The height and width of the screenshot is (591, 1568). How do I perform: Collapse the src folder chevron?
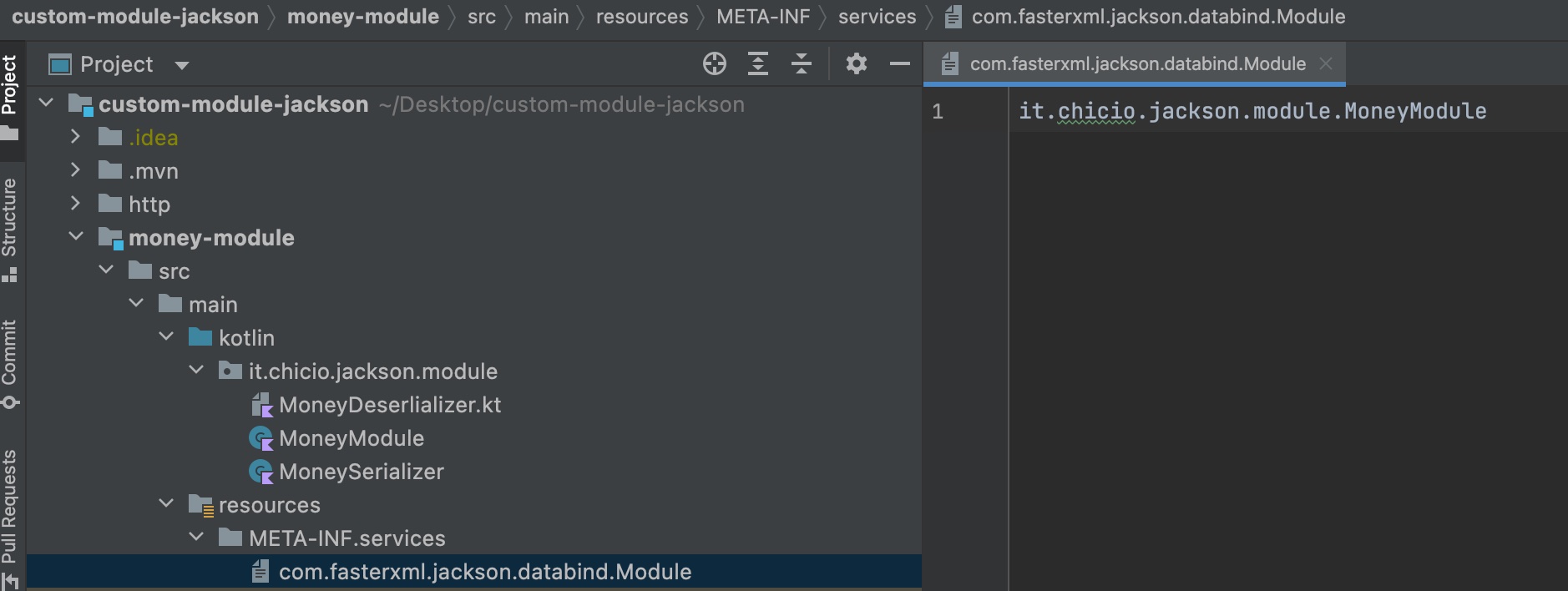click(106, 270)
